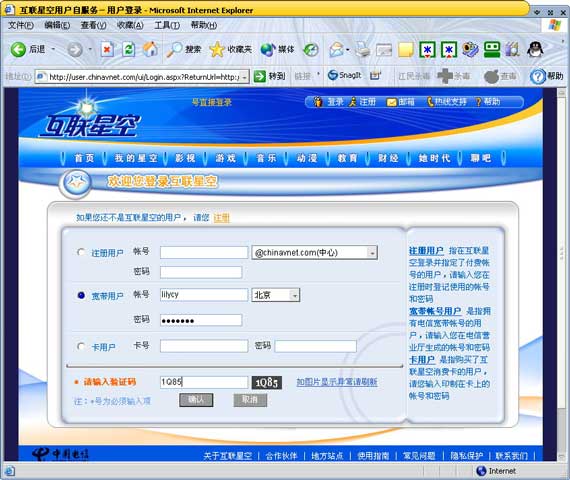This screenshot has height=480, width=570.
Task: Expand the @chinavnet.com(中心) domain dropdown
Action: tap(372, 253)
